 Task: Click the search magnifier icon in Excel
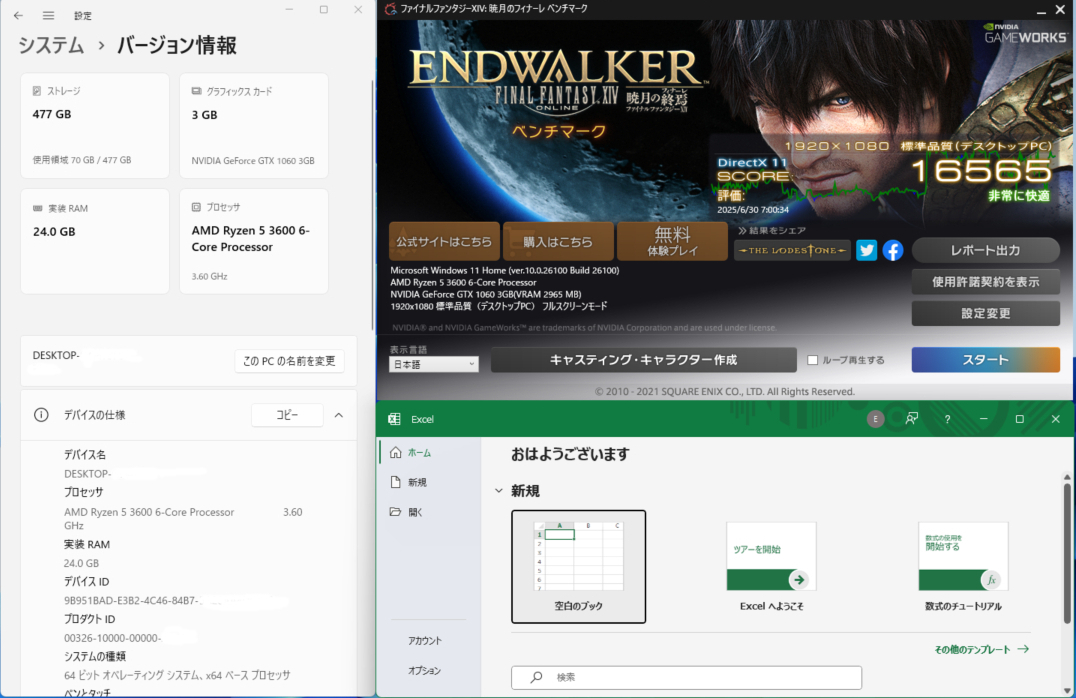537,677
